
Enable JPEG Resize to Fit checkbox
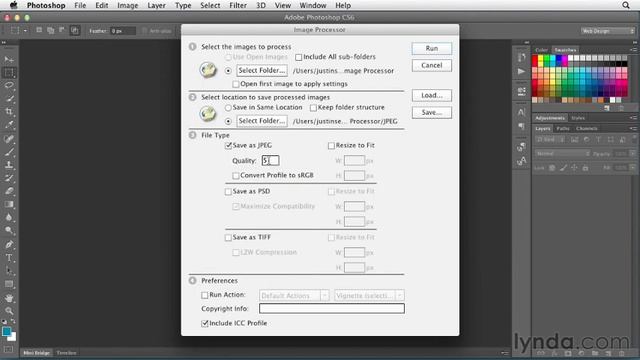click(x=331, y=146)
